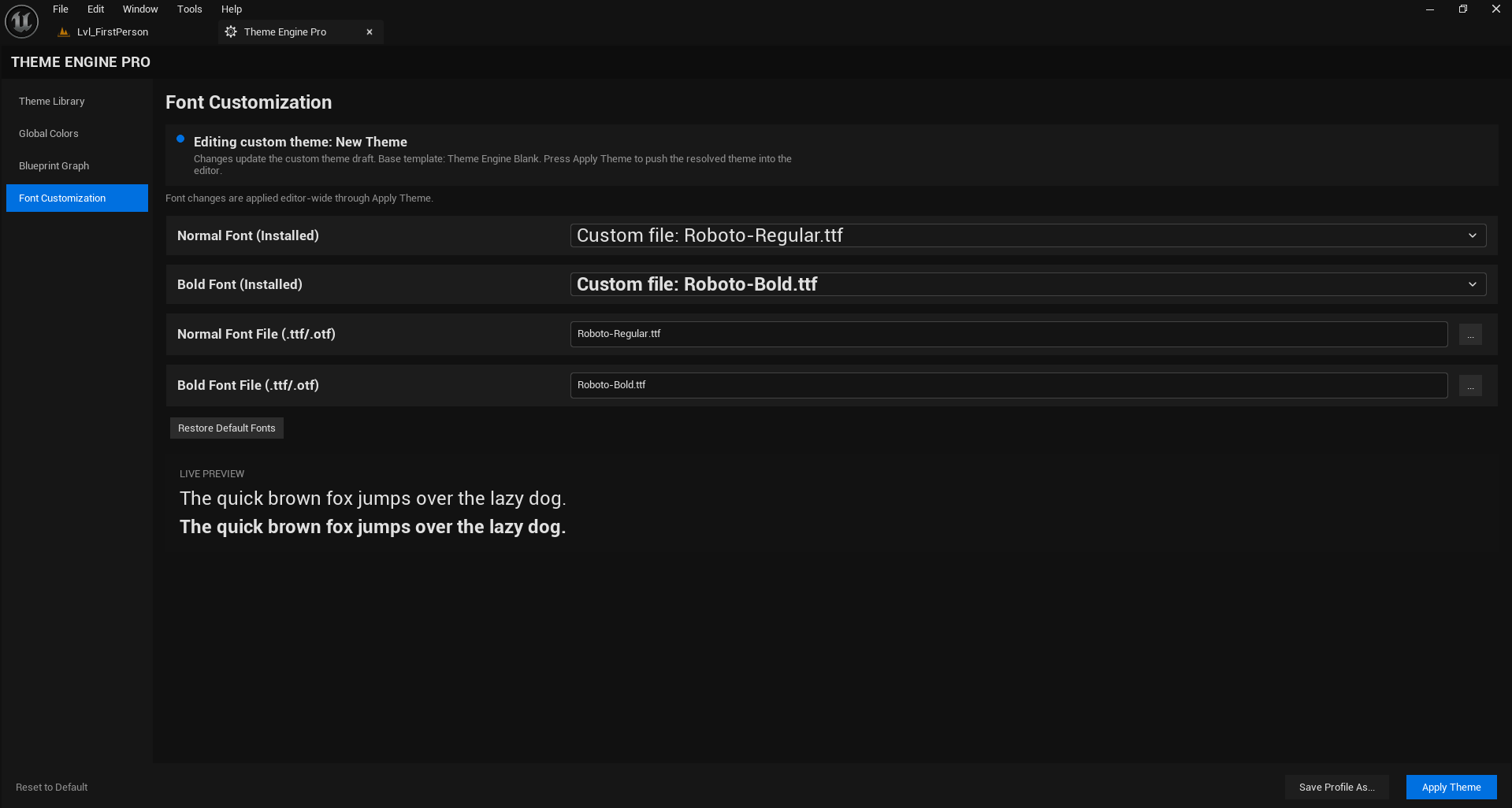Image resolution: width=1512 pixels, height=808 pixels.
Task: Click the 'Bold Font File (.ttf/.otf)' label
Action: click(x=248, y=385)
